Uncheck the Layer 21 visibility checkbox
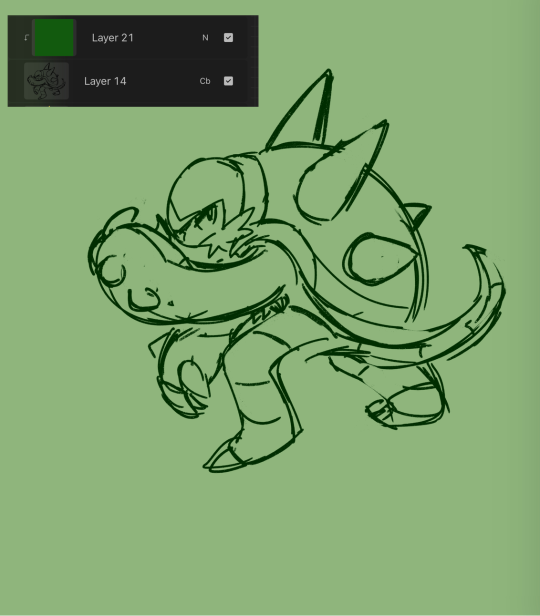540x616 pixels. click(228, 38)
